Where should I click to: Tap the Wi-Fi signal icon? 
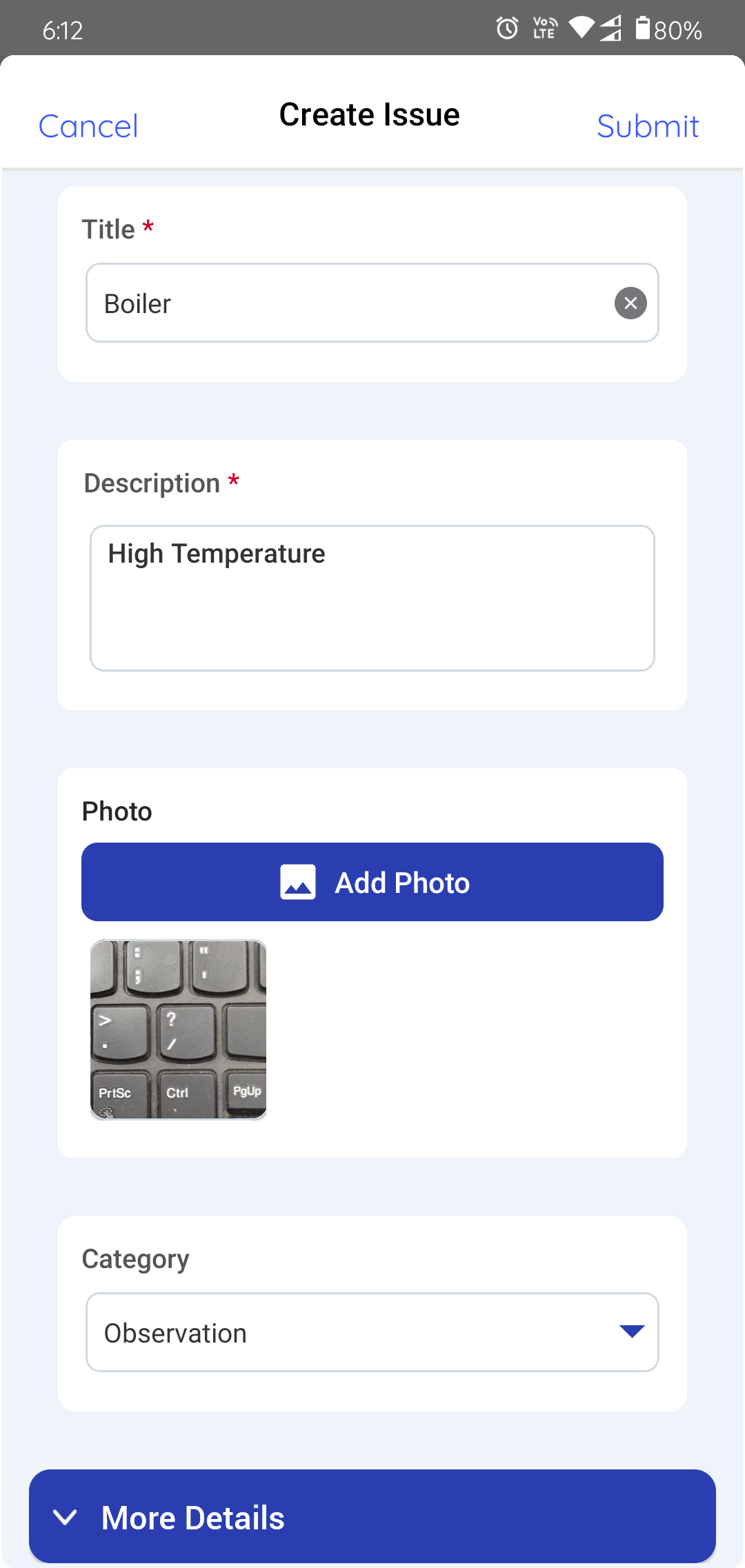pos(581,29)
